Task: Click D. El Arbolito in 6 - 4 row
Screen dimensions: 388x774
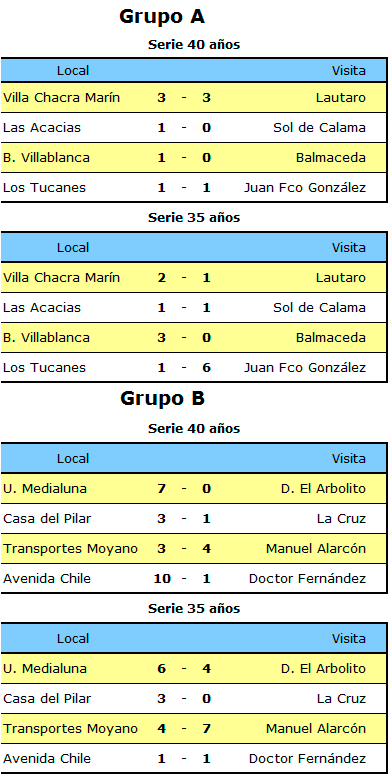Action: (x=323, y=669)
